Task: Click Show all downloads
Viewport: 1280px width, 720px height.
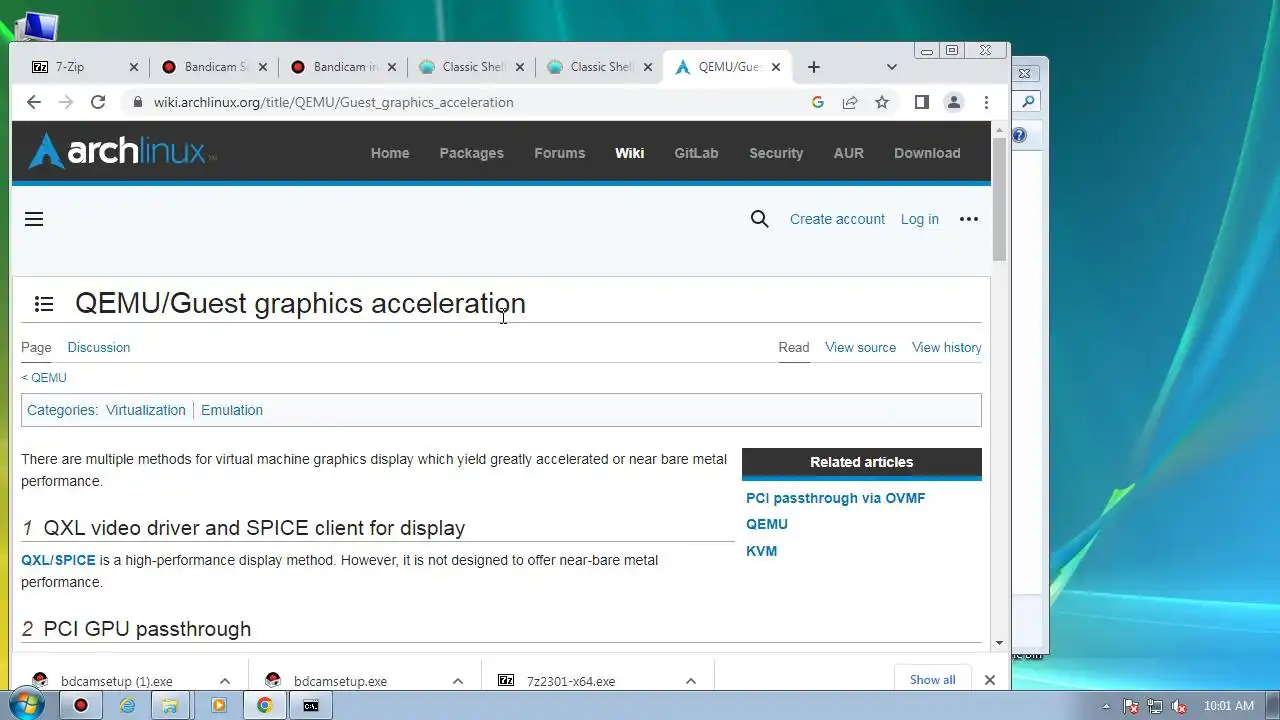Action: 932,680
